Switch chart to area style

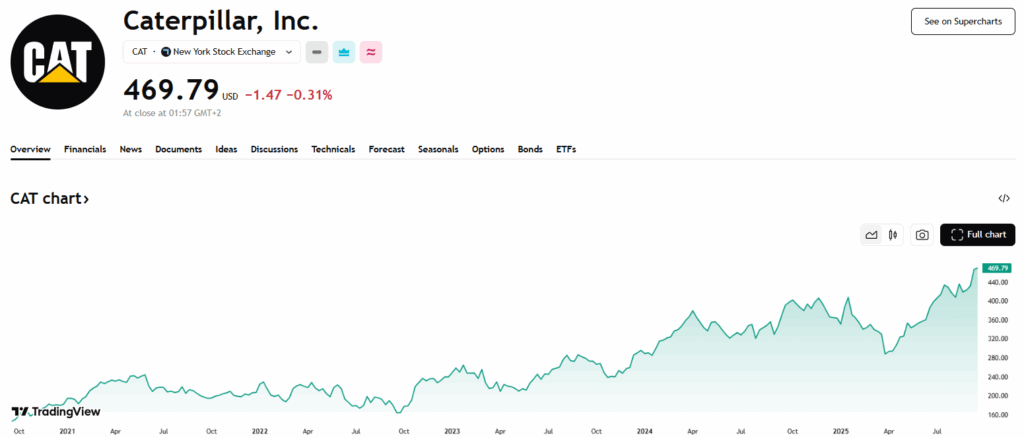(x=872, y=235)
